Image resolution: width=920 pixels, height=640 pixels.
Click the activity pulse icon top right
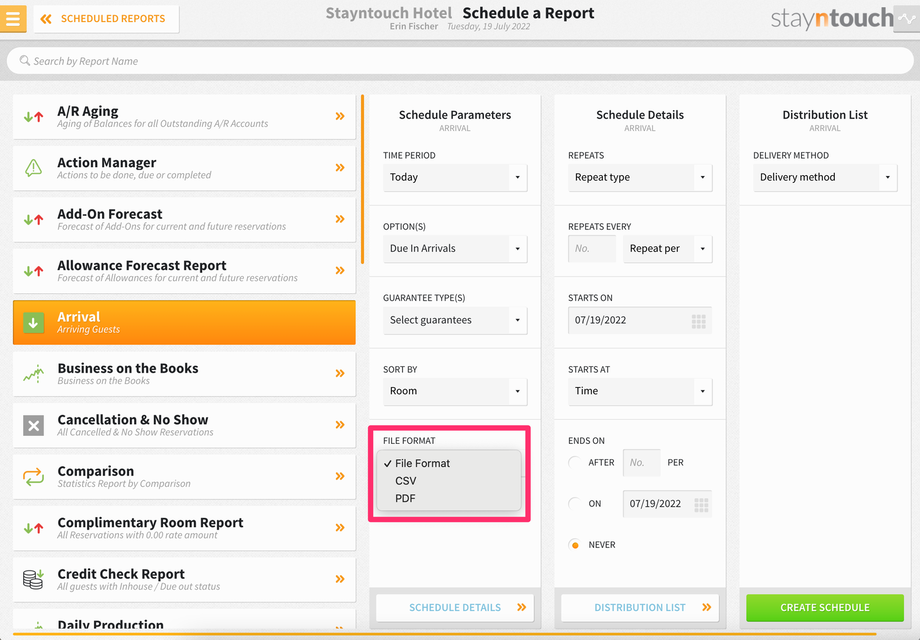point(907,19)
